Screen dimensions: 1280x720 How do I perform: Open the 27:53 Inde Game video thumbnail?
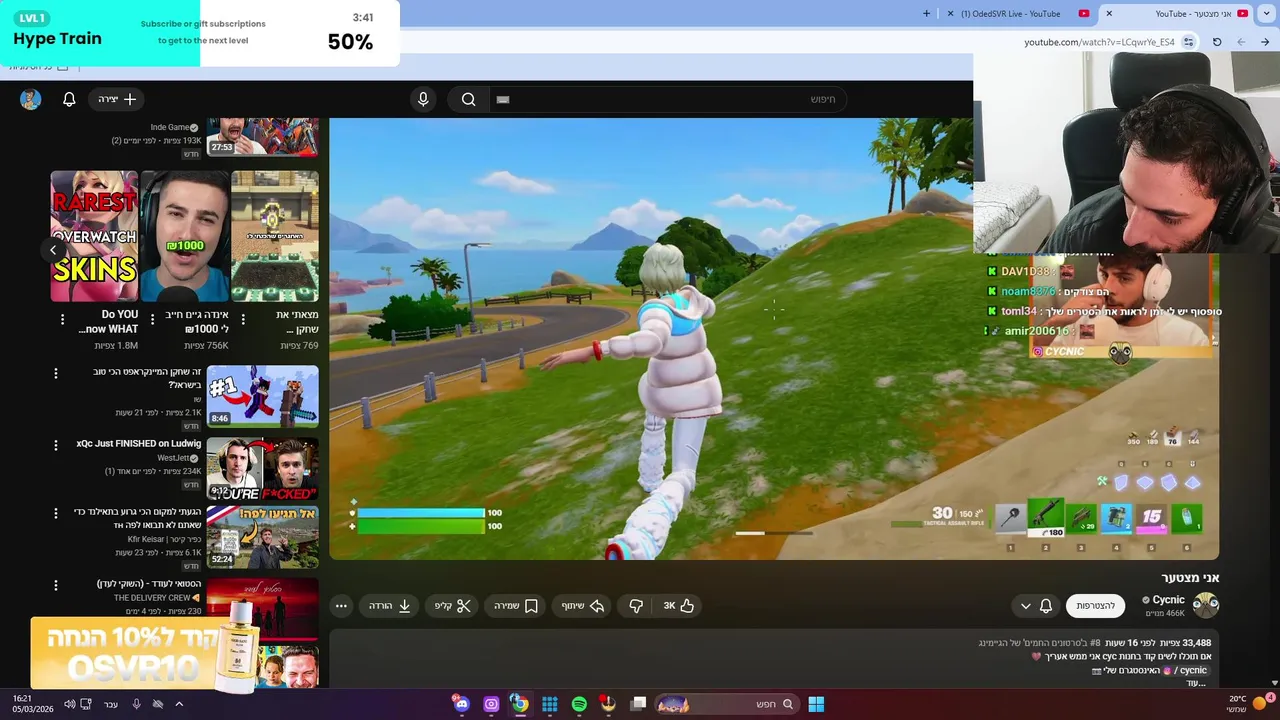pyautogui.click(x=263, y=137)
